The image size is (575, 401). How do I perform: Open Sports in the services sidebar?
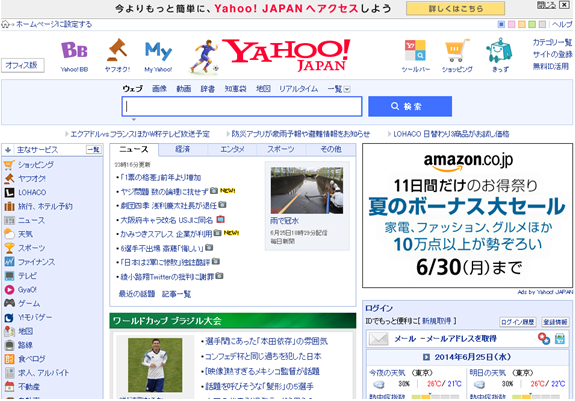[32, 249]
